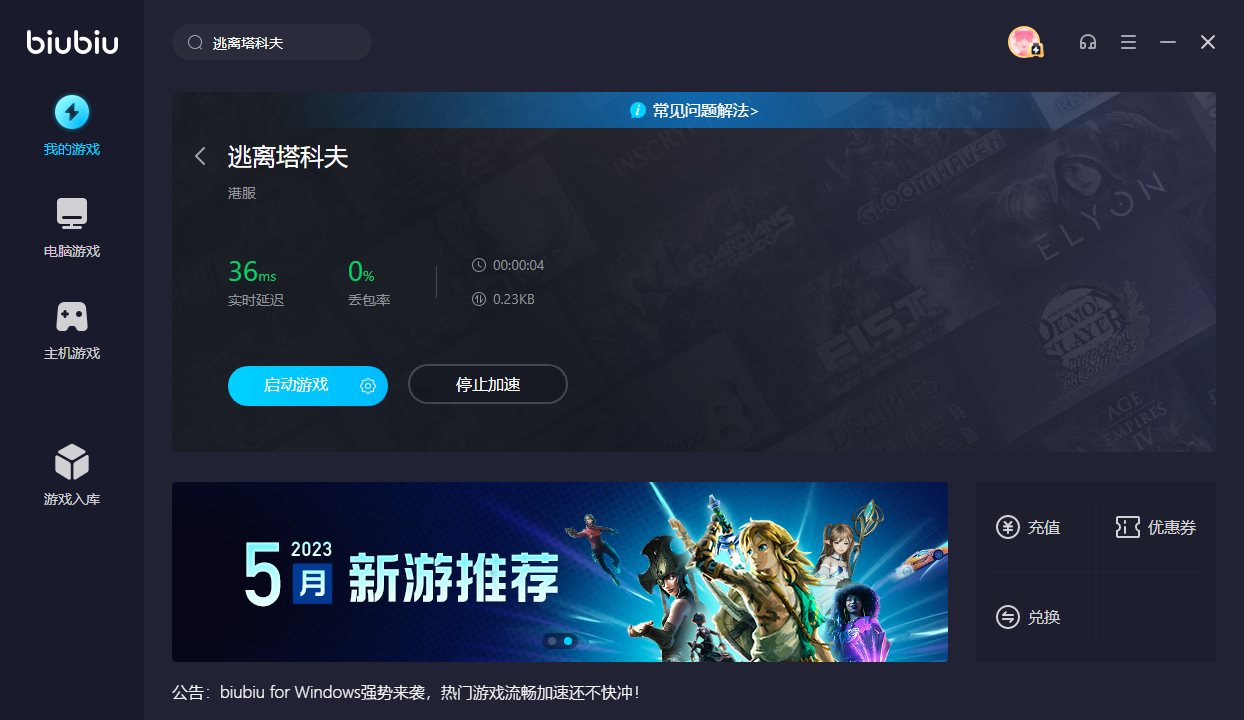Click the 实时延迟 label

click(x=256, y=300)
